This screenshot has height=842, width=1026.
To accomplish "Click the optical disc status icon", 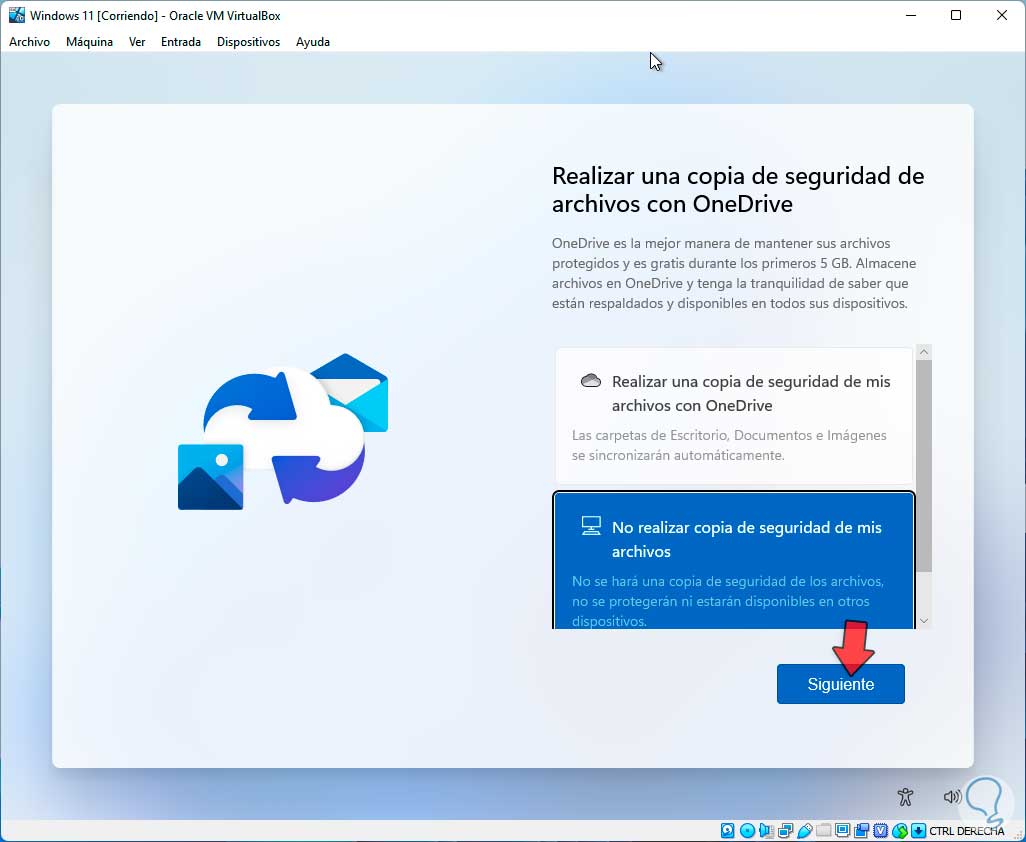I will click(x=747, y=831).
